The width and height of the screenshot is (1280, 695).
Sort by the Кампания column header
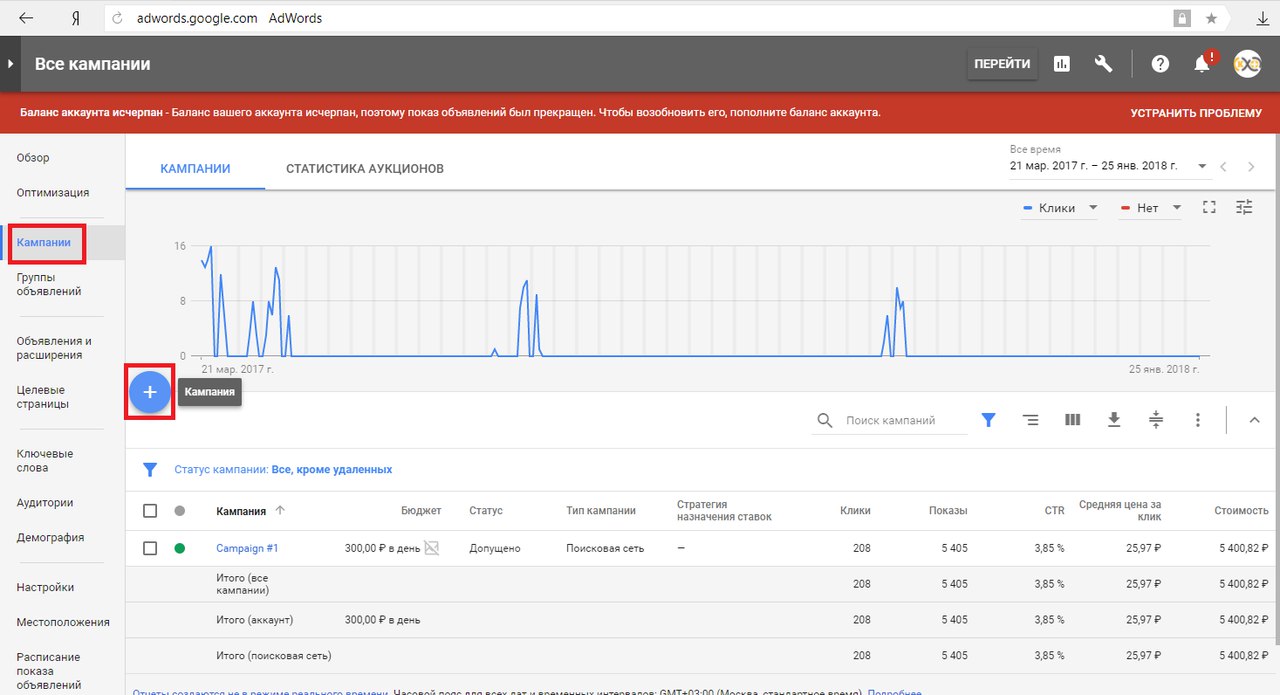241,511
